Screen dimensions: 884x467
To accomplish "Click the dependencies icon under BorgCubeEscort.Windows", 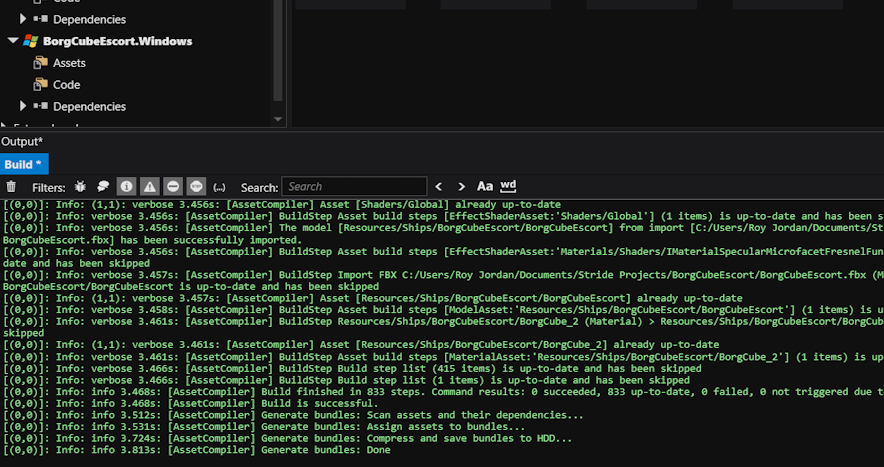I will (x=40, y=106).
